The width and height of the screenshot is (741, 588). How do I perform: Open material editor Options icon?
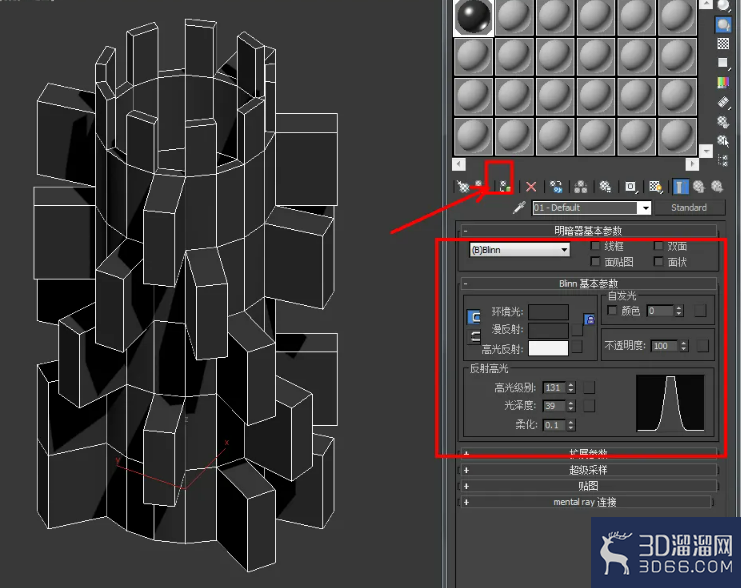tap(723, 122)
